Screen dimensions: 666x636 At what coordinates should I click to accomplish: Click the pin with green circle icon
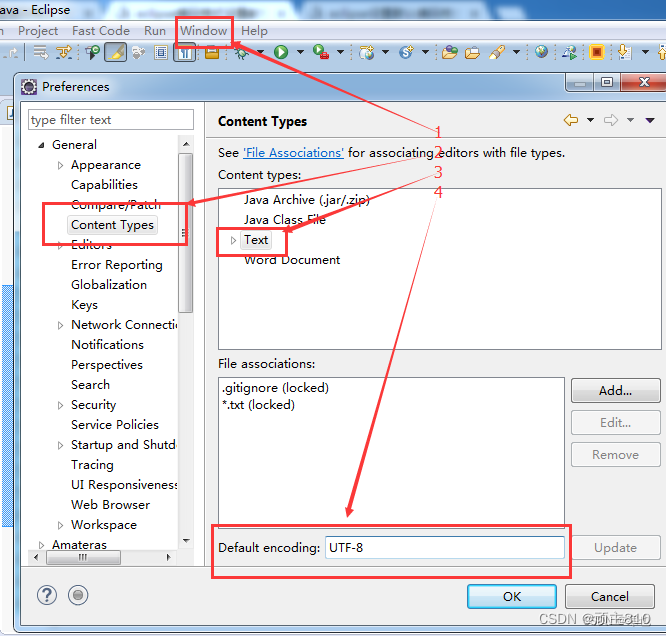click(x=93, y=52)
